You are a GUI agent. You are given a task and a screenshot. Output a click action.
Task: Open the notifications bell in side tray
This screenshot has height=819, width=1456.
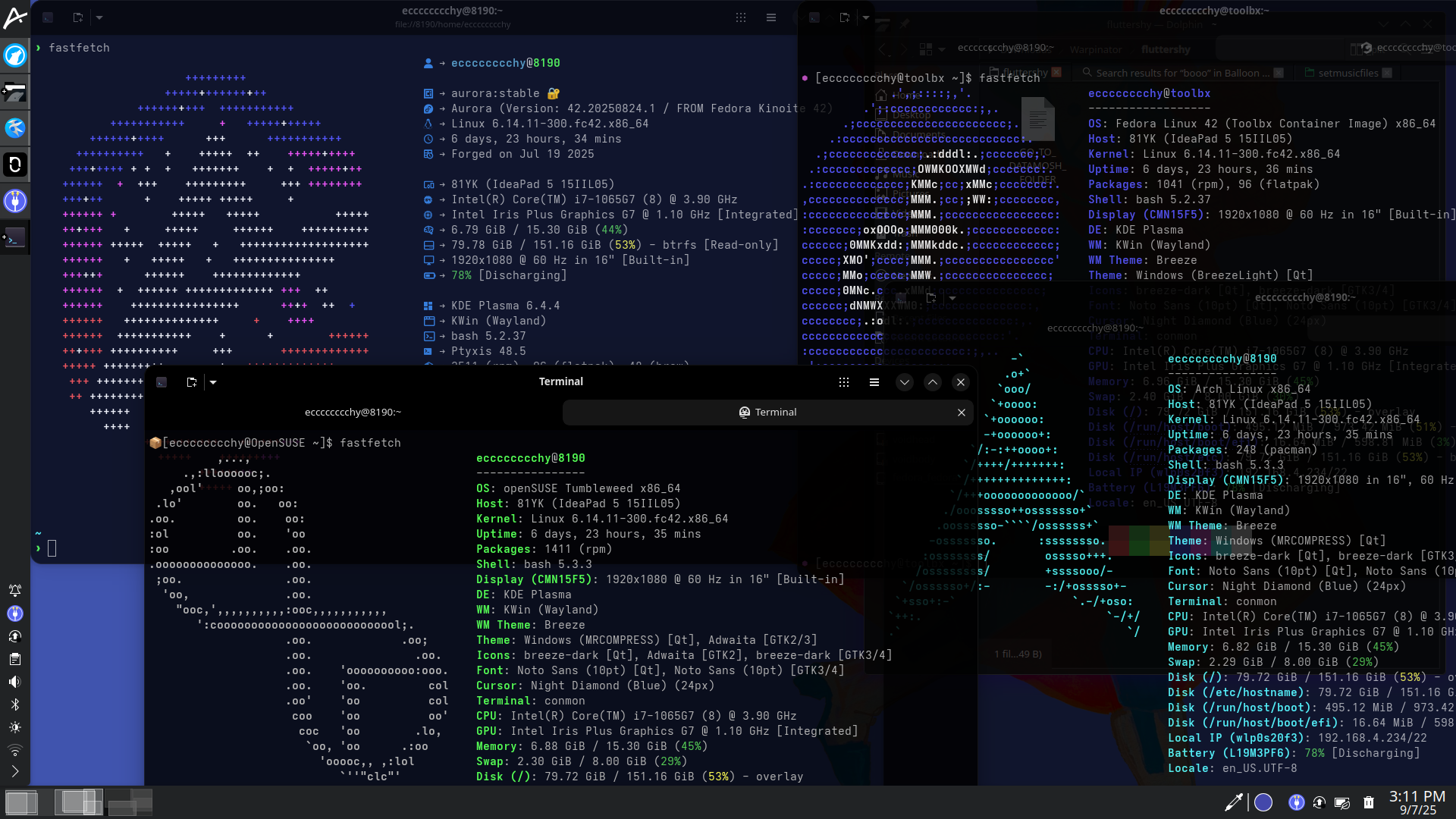pos(15,591)
